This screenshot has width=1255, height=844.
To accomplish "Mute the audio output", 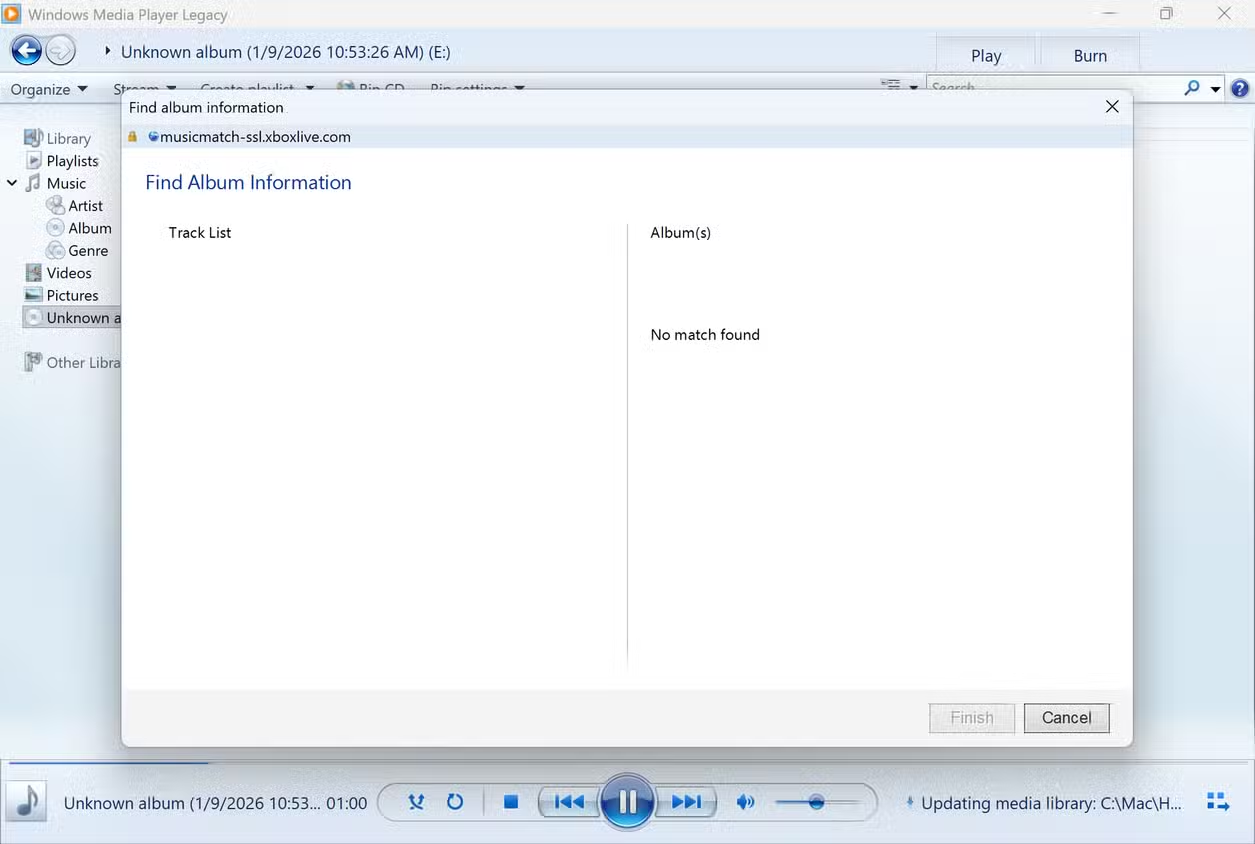I will tap(745, 802).
